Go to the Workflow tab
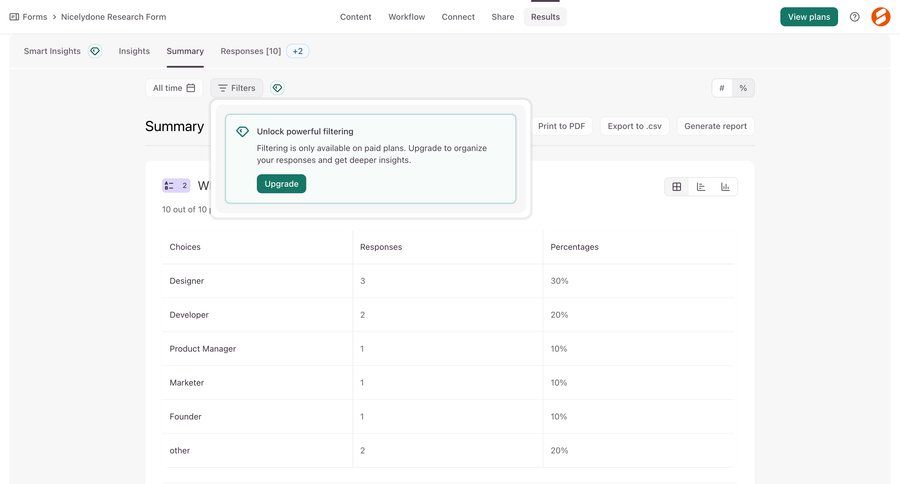Screen dimensions: 900x484 (406, 17)
